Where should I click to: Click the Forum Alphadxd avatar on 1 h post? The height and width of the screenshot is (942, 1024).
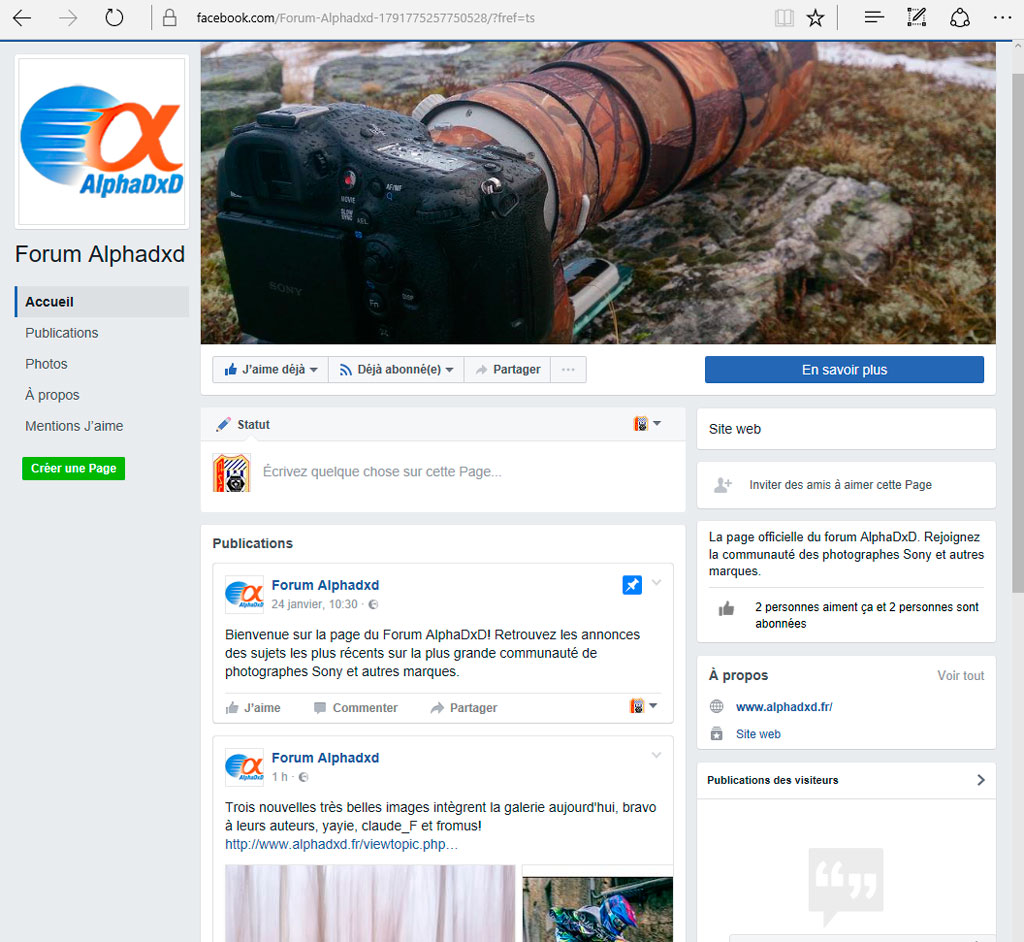point(244,767)
